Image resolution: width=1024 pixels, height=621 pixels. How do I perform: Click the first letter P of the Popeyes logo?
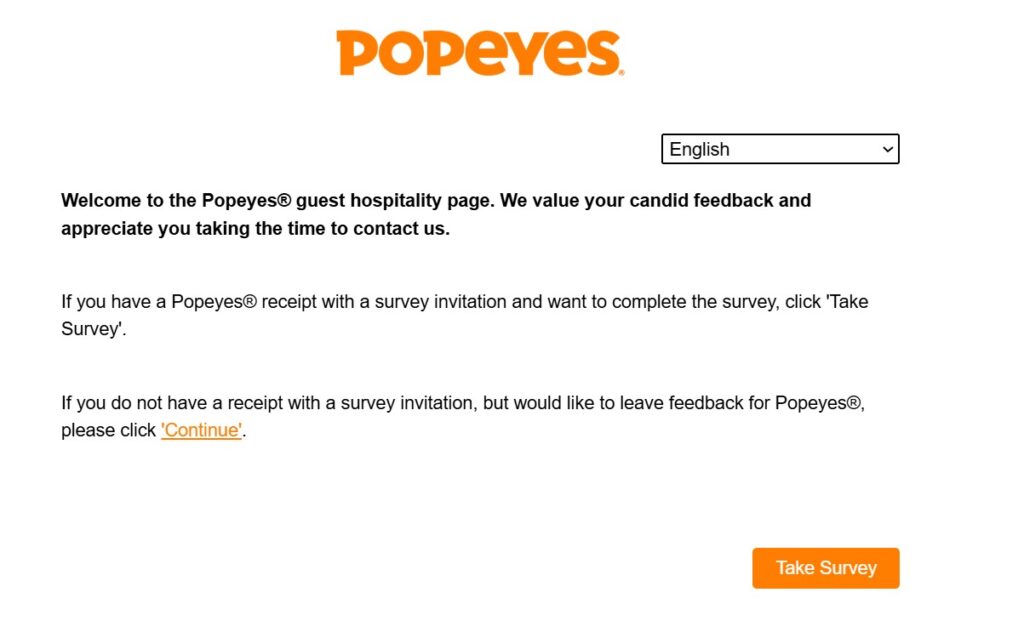point(358,53)
